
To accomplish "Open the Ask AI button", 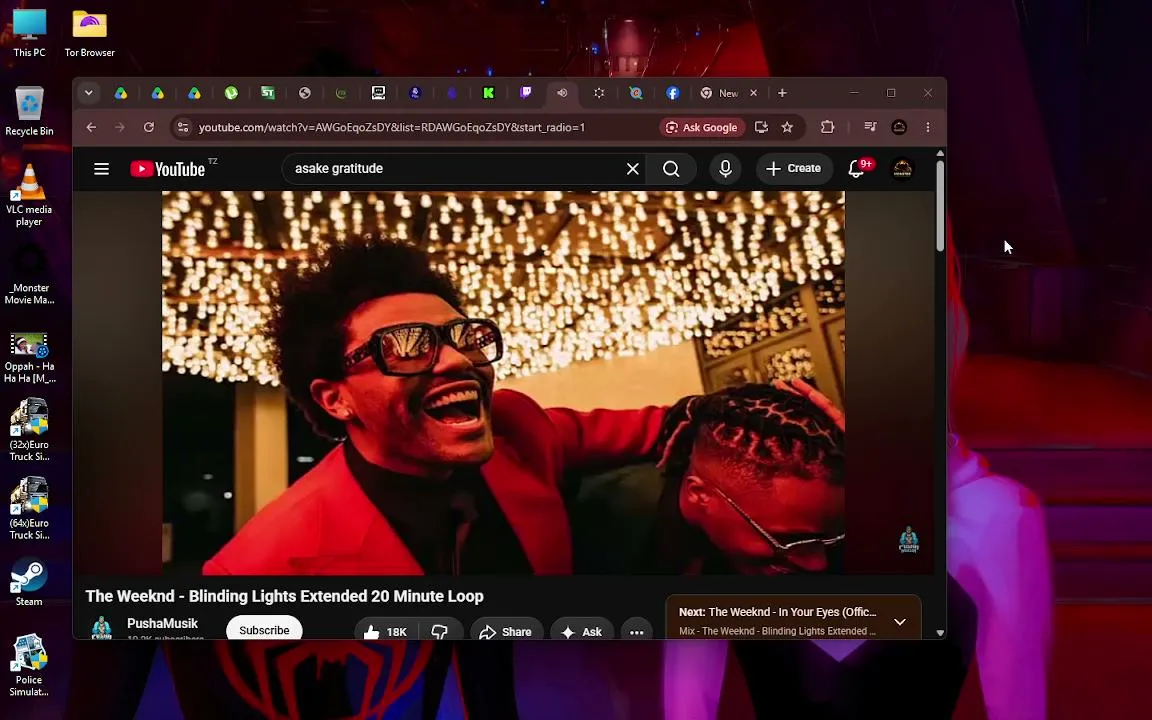I will click(x=581, y=632).
